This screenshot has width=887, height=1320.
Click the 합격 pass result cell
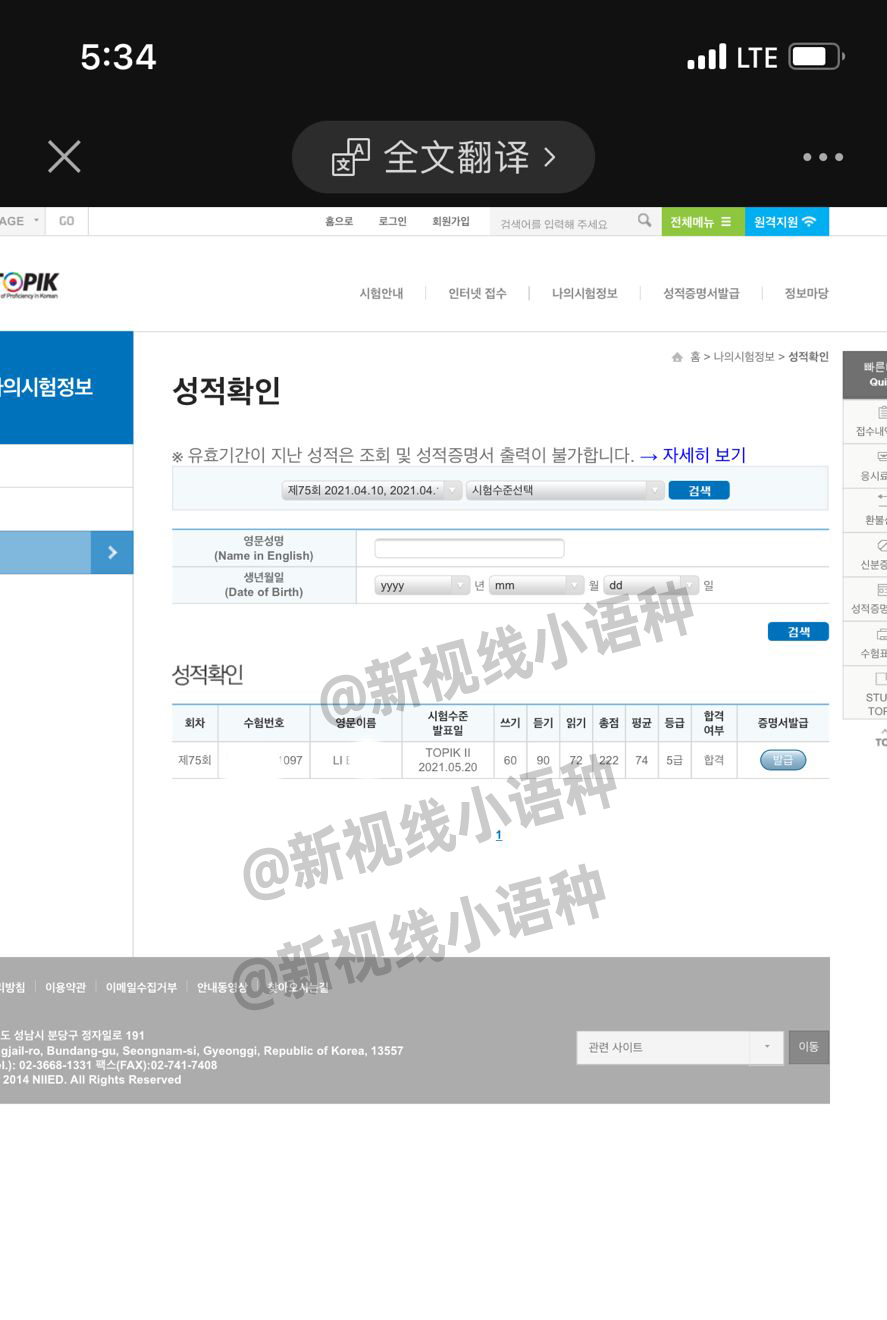pos(714,760)
